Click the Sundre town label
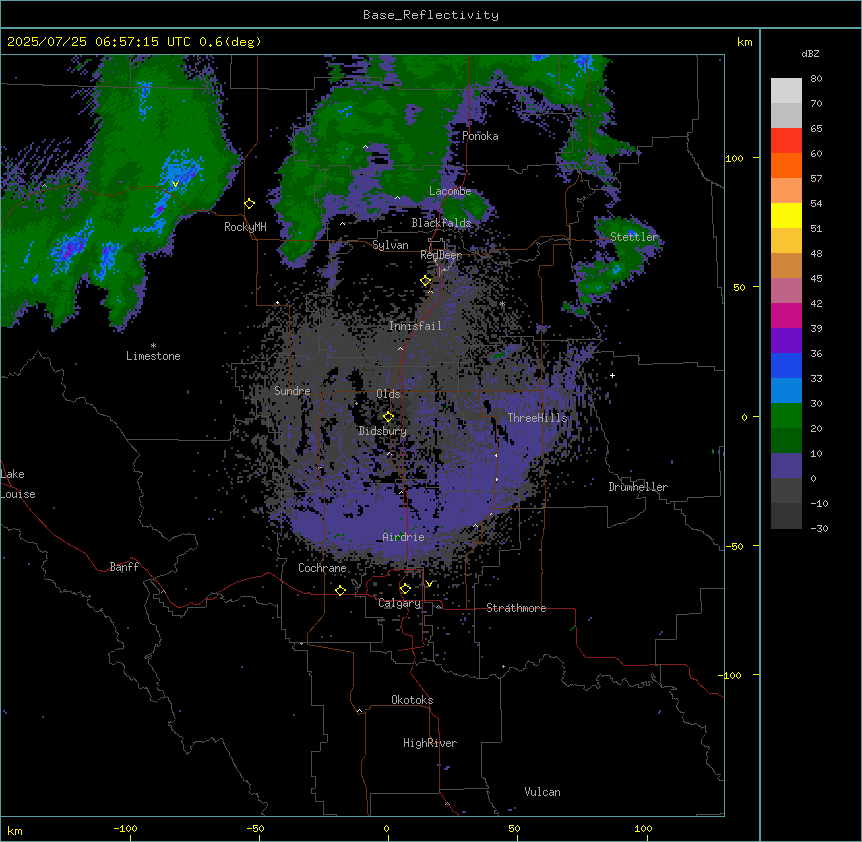Viewport: 862px width, 842px height. pyautogui.click(x=292, y=391)
